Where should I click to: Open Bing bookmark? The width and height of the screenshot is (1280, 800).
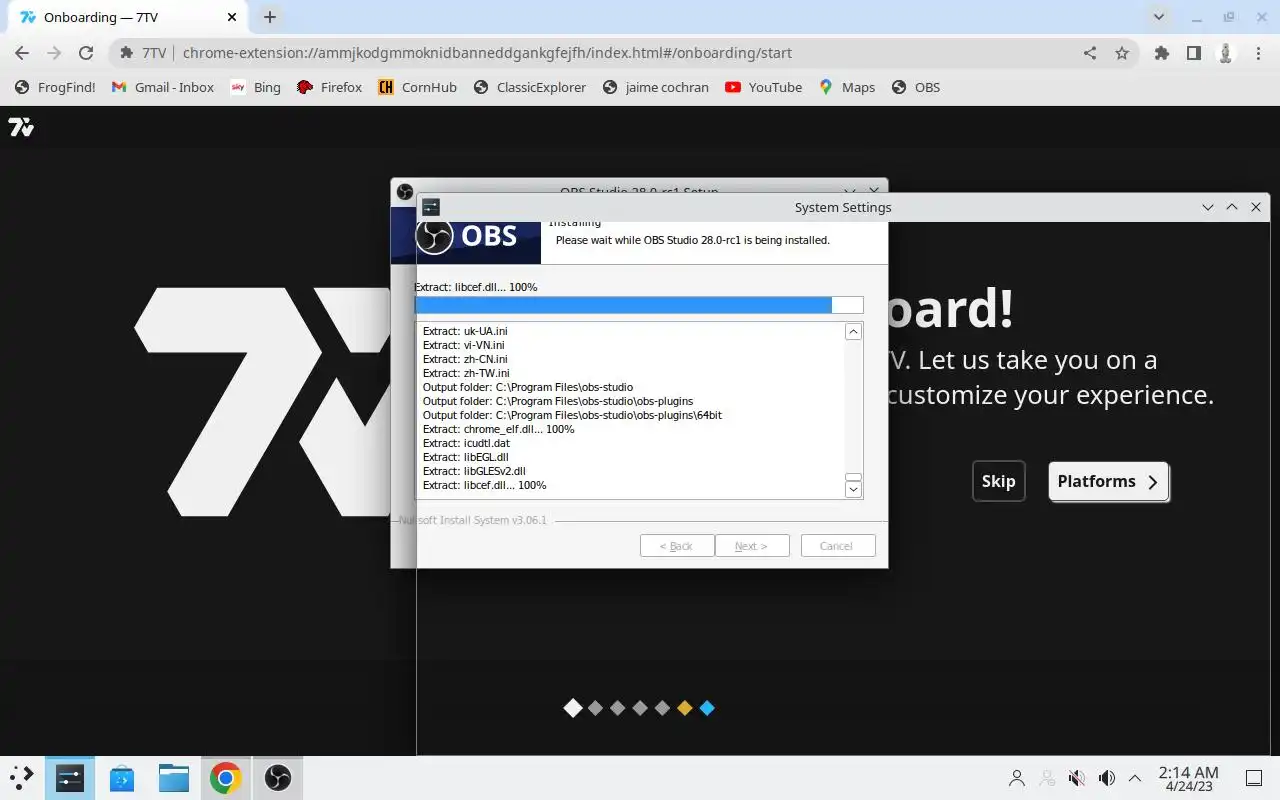pos(256,87)
